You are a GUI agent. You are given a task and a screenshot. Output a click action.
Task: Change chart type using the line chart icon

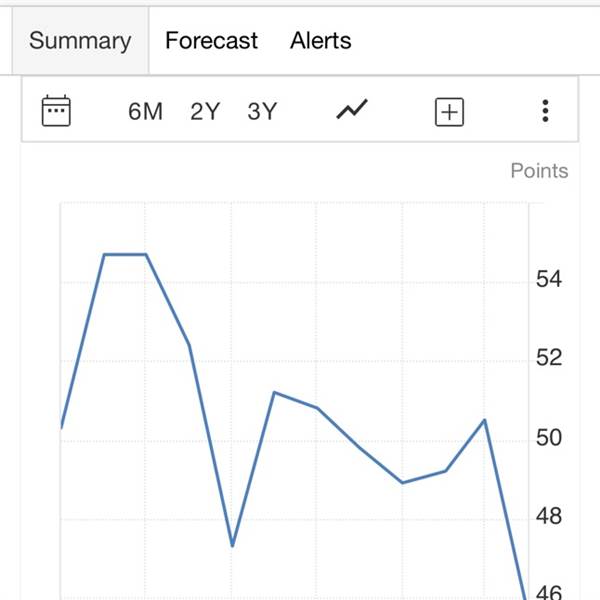tap(352, 109)
